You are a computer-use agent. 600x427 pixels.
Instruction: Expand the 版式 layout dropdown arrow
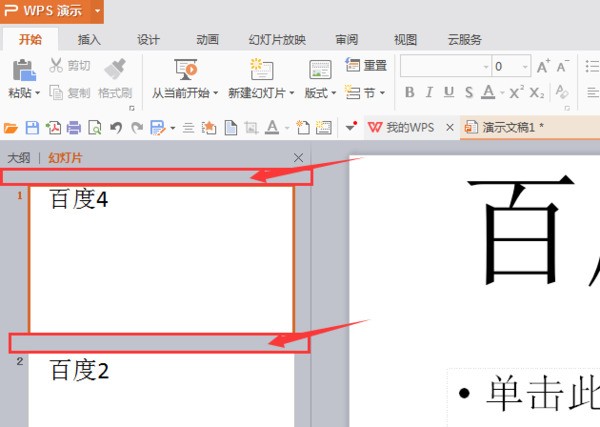333,93
